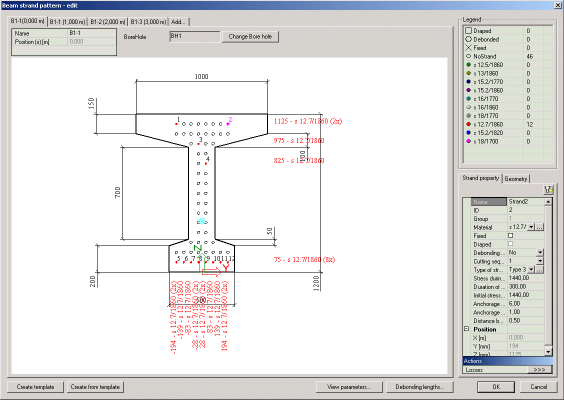Click the Stress during value 1440,00
This screenshot has height=400, width=564.
coord(526,278)
